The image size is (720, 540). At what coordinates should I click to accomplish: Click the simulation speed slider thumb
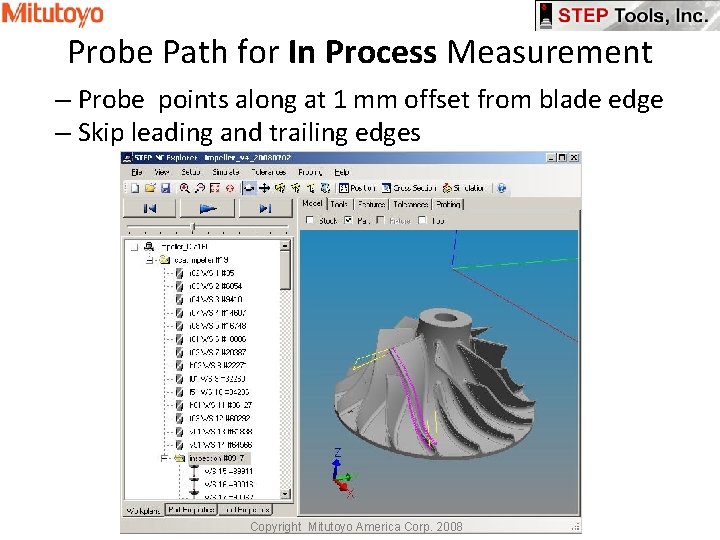[193, 227]
